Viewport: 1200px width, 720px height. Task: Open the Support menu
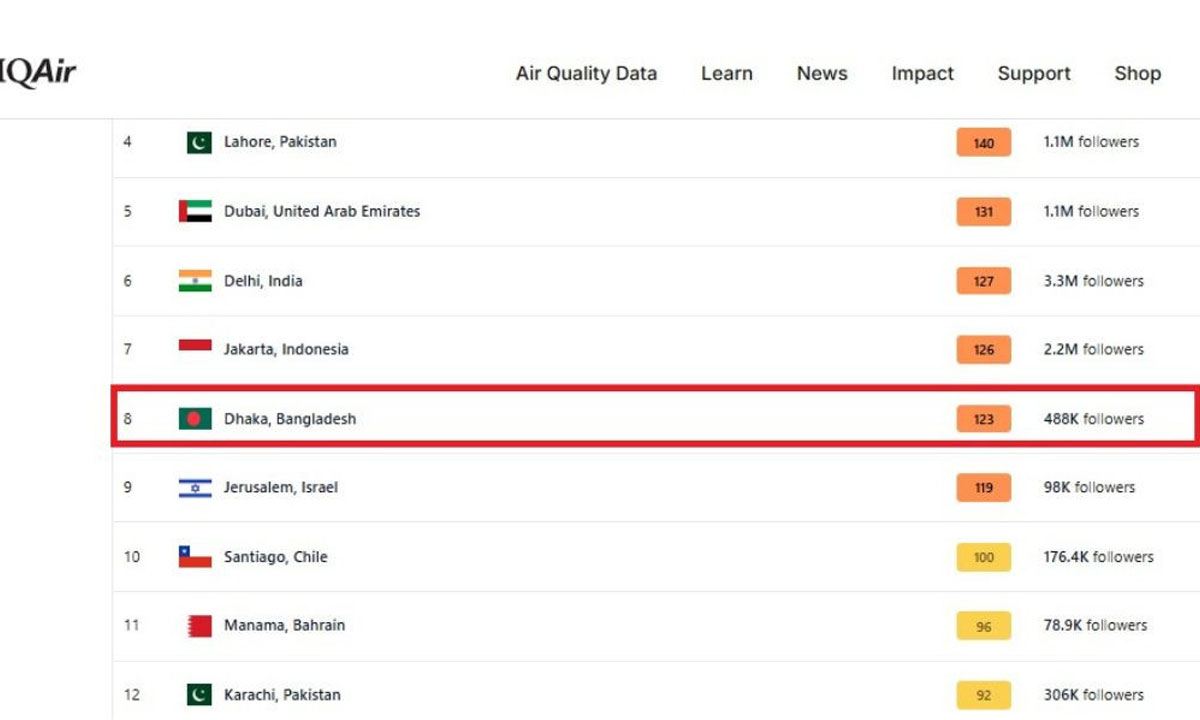coord(1034,73)
